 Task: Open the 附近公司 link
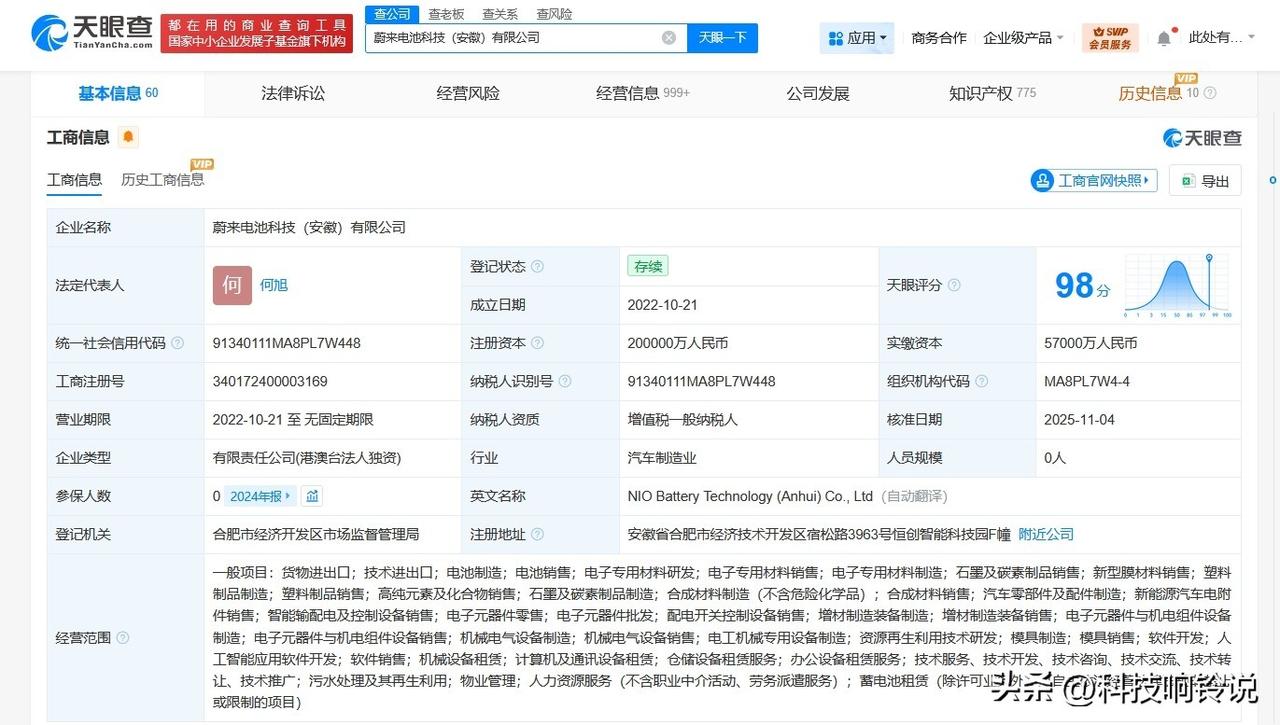[1045, 534]
